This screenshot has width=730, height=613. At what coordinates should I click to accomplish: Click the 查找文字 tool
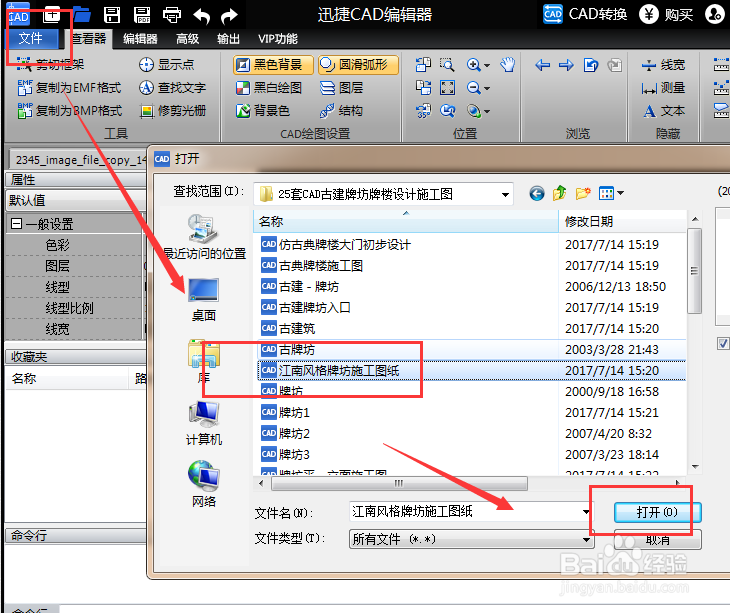pyautogui.click(x=172, y=88)
